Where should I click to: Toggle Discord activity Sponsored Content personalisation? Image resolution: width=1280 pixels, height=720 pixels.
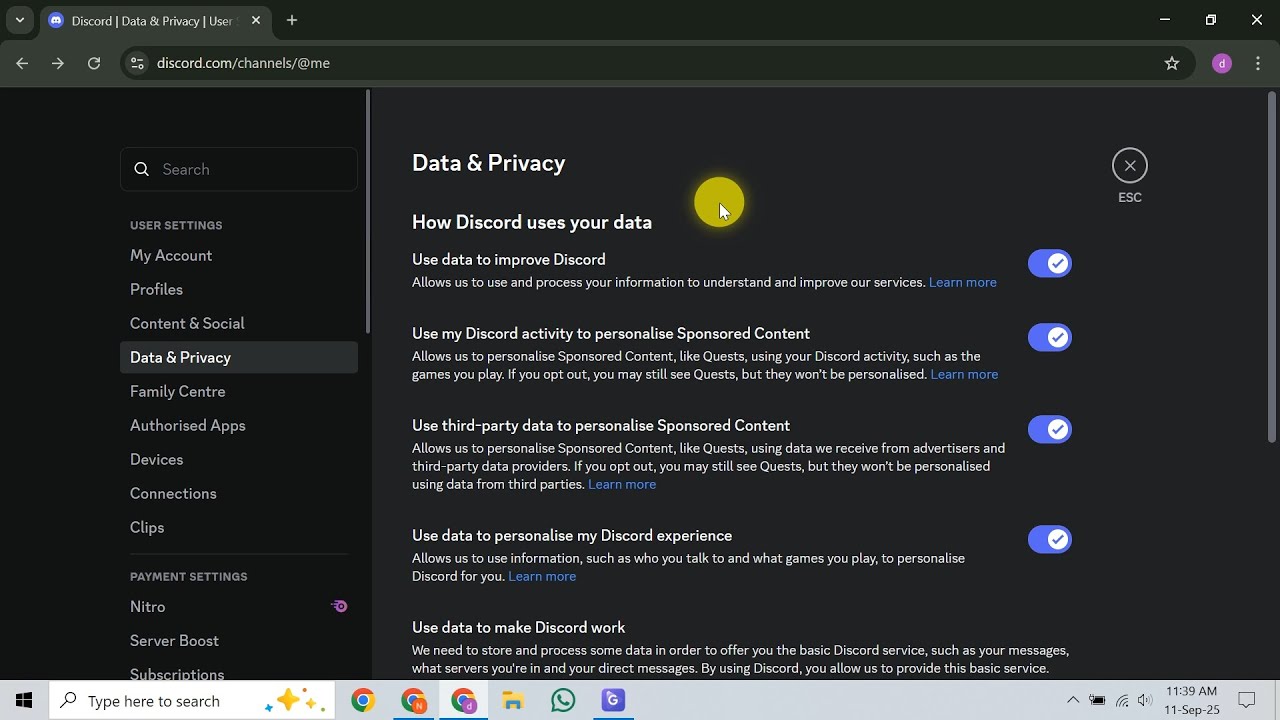coord(1050,337)
